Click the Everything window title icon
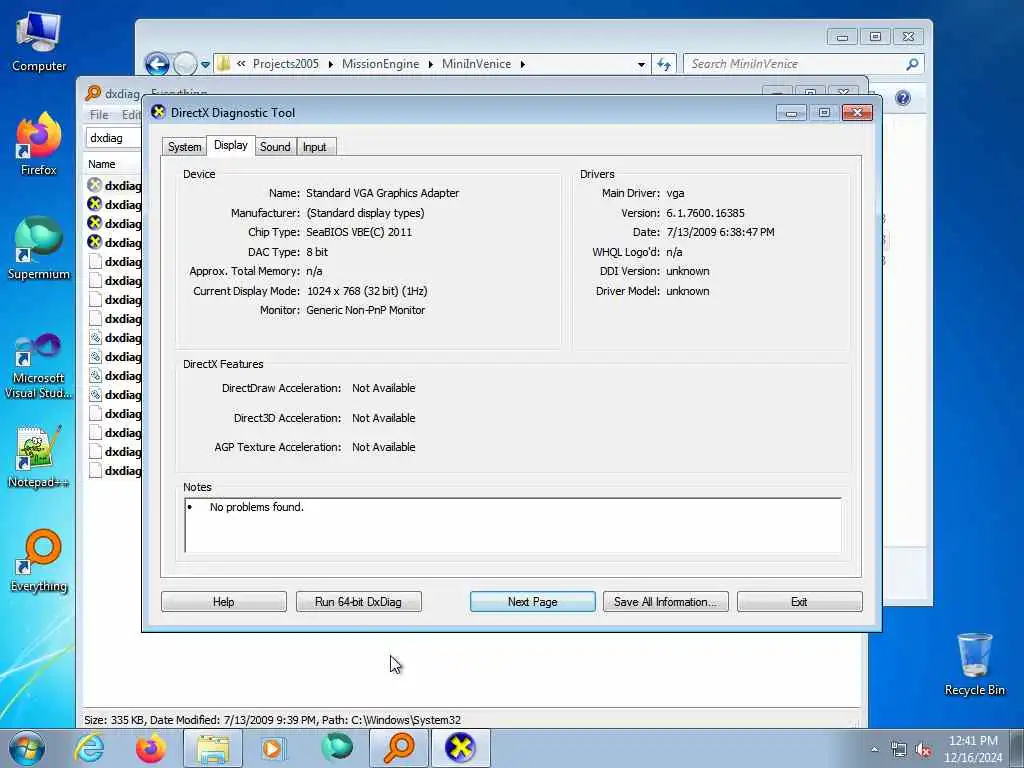The width and height of the screenshot is (1024, 768). point(93,93)
